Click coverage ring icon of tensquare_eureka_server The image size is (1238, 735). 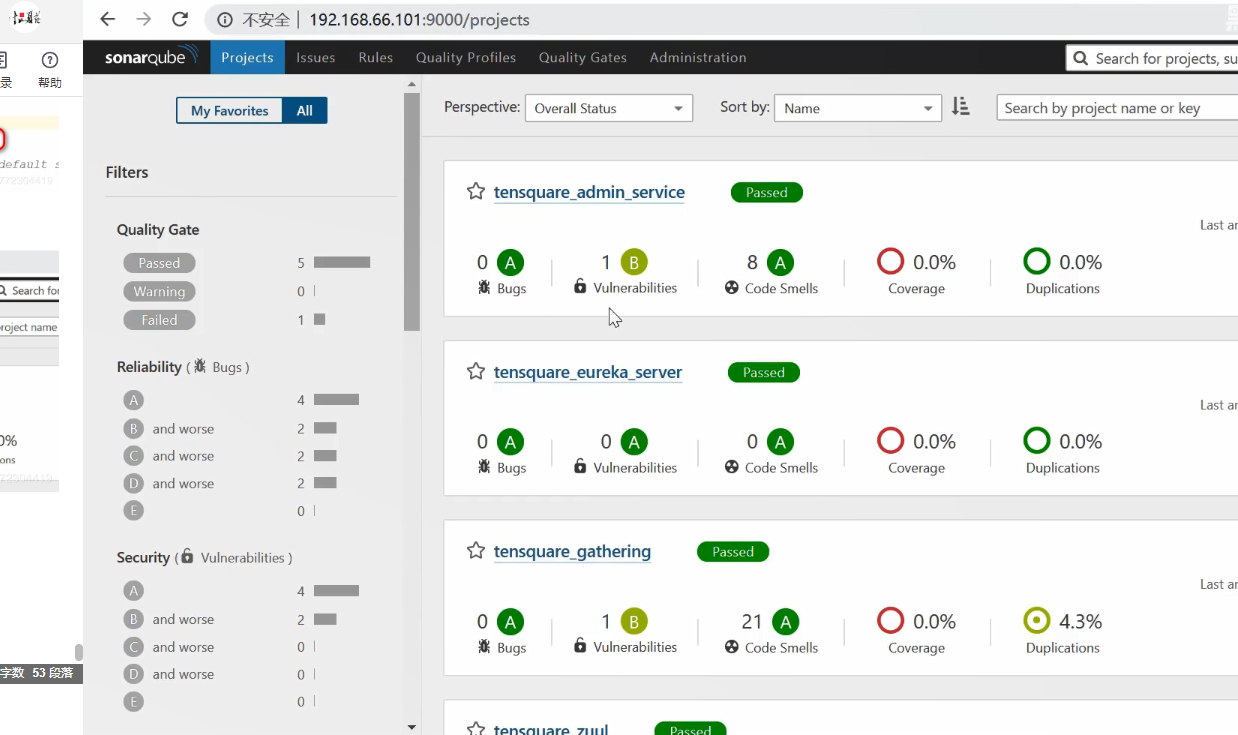[x=890, y=441]
